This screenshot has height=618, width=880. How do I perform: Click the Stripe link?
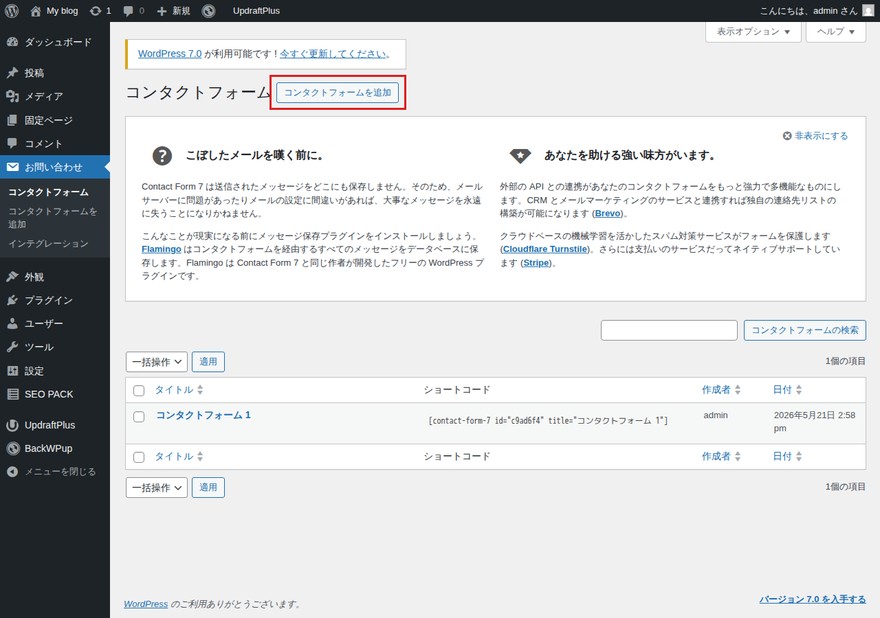(536, 263)
